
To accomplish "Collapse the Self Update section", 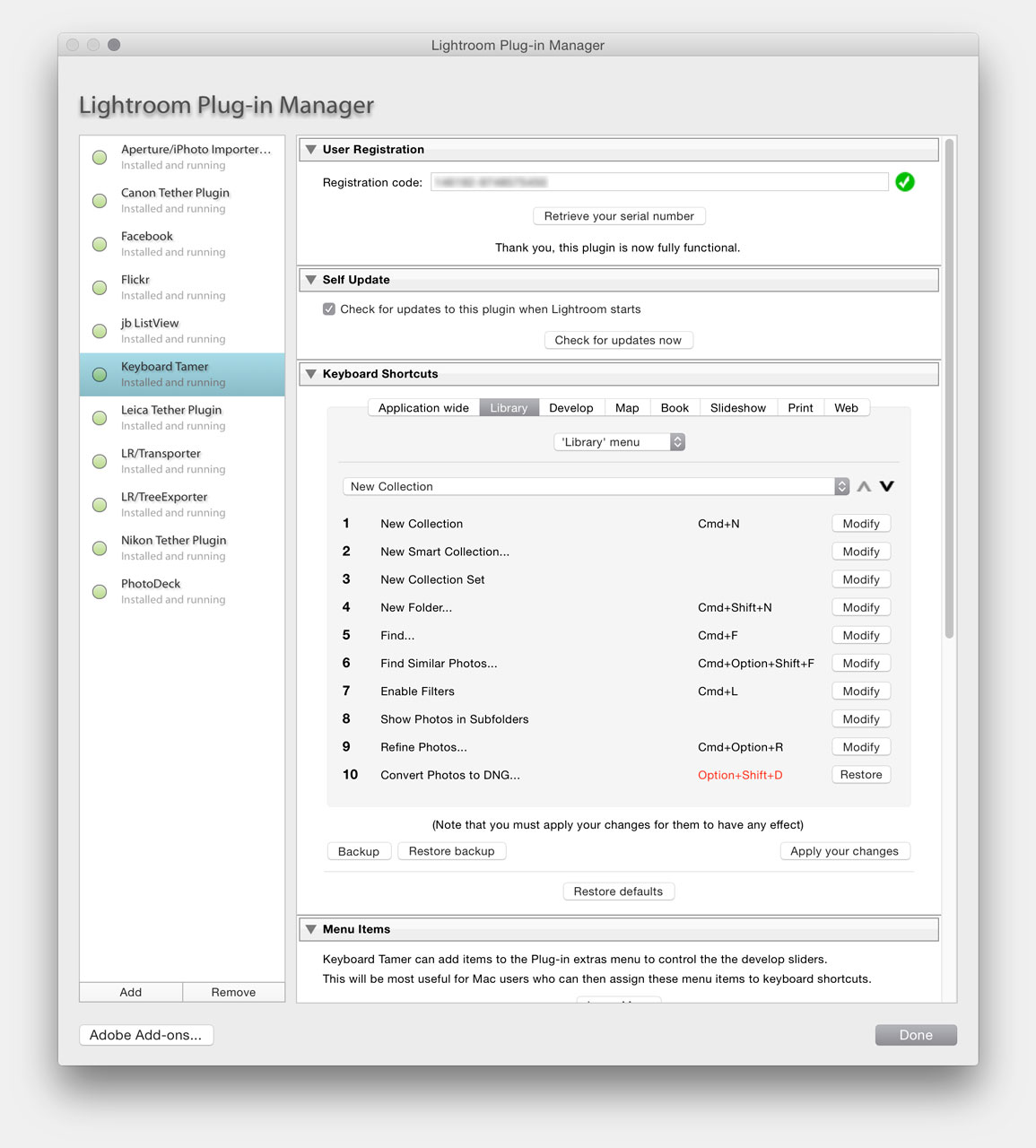I will tap(310, 280).
